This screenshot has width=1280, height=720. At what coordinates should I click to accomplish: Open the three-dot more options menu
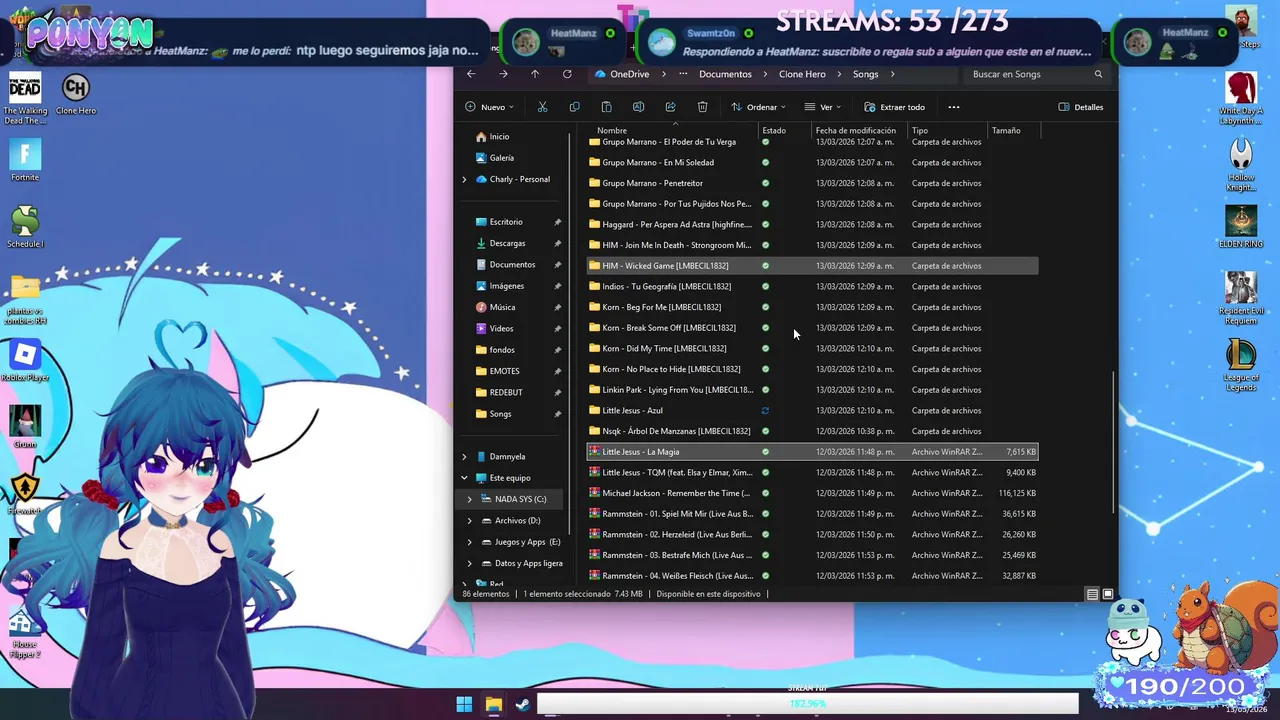point(954,107)
